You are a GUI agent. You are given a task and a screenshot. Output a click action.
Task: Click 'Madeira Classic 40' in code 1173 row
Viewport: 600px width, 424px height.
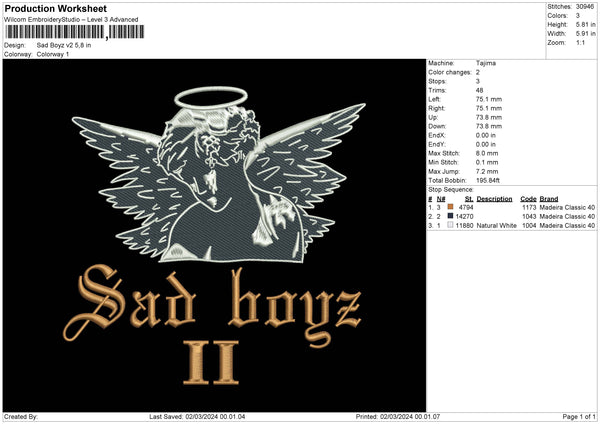click(567, 207)
